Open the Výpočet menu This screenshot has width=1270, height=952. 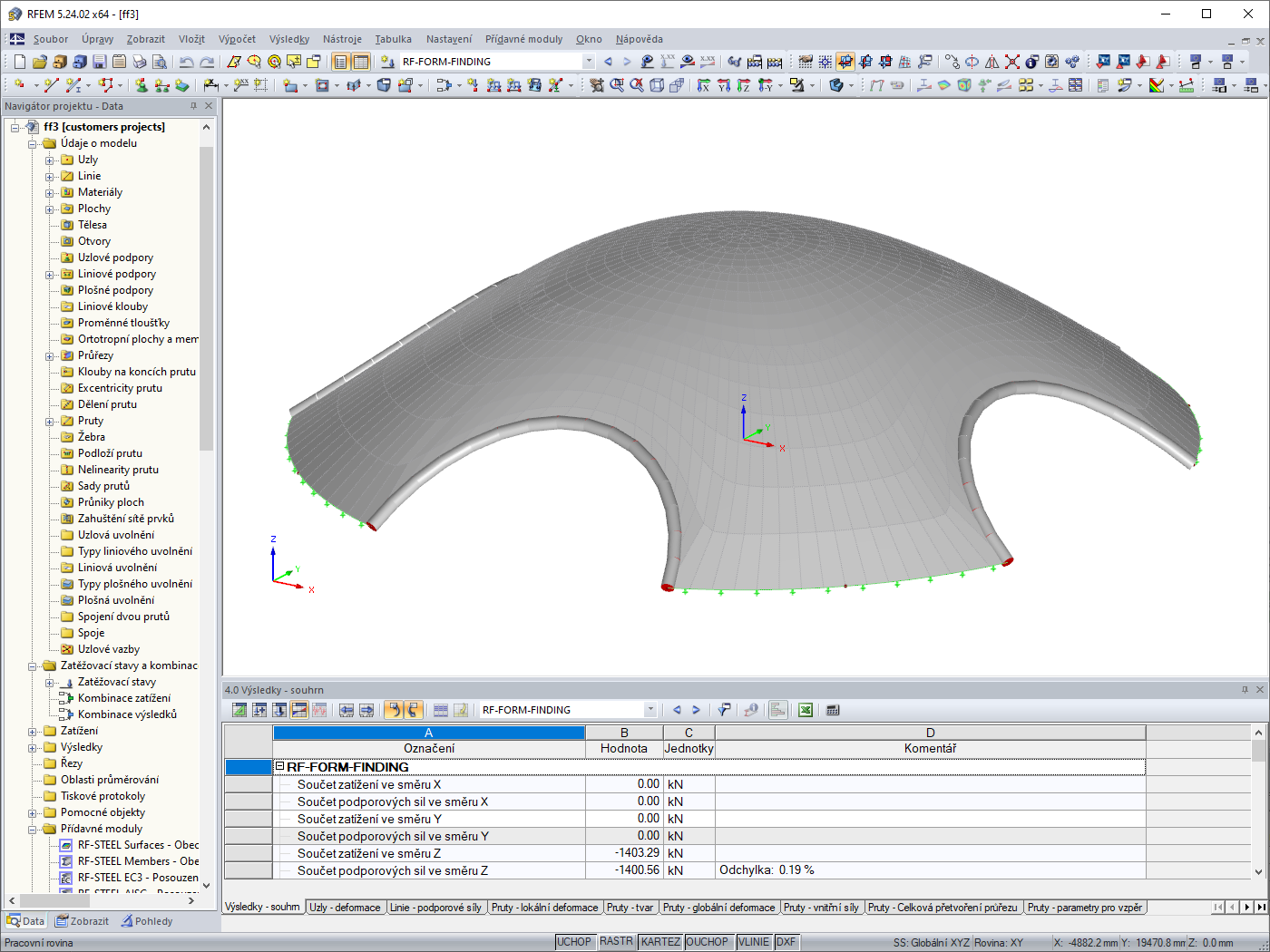(x=237, y=39)
